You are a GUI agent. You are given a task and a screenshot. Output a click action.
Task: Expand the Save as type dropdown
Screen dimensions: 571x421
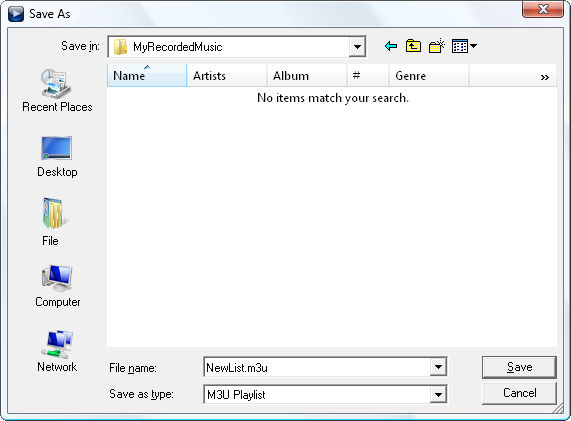[x=438, y=394]
